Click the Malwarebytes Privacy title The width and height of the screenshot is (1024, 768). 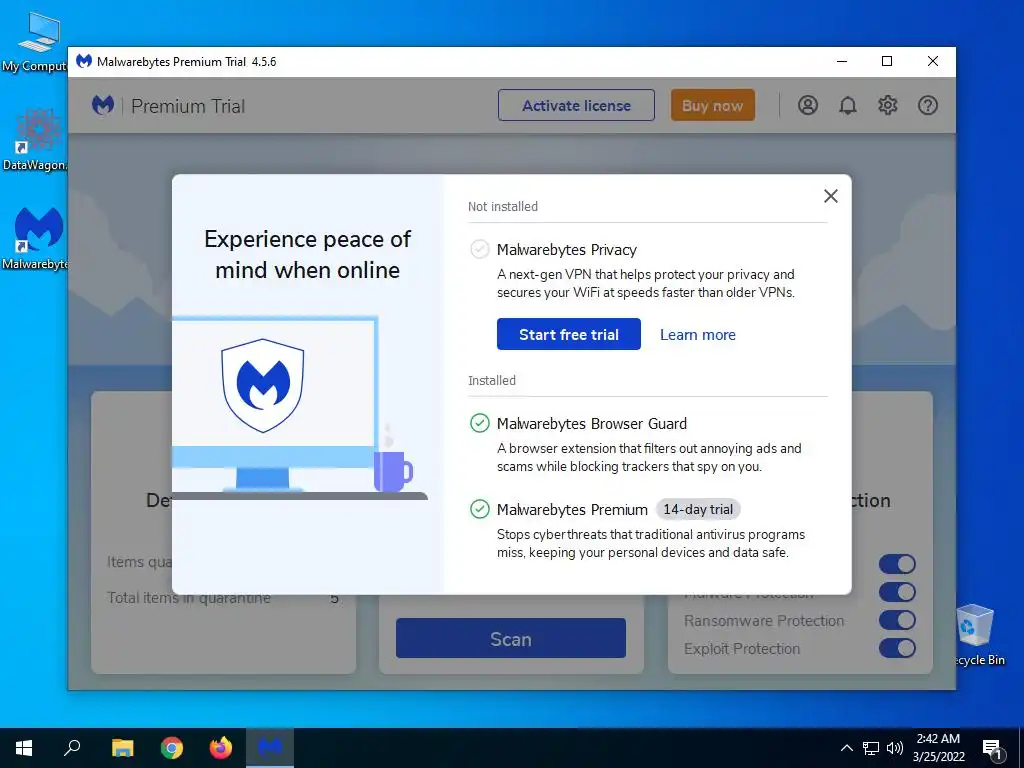click(567, 249)
